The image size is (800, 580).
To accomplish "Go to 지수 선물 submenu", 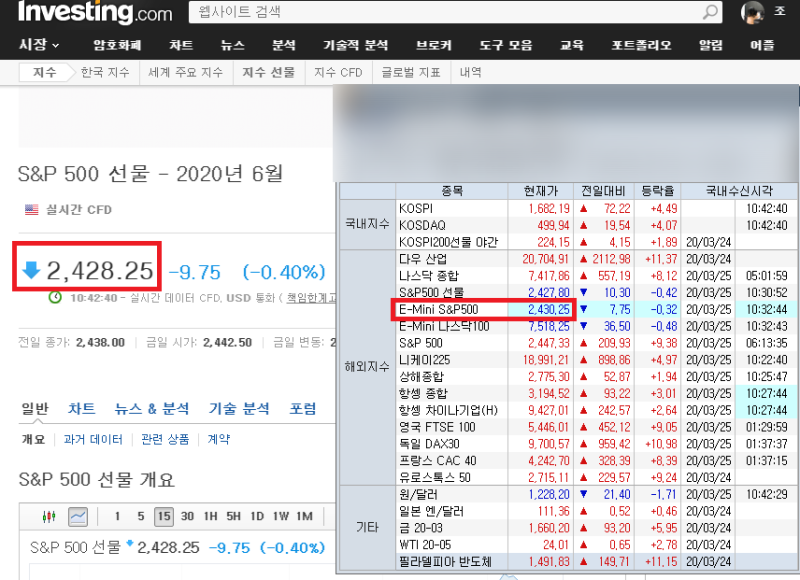I will tap(269, 72).
